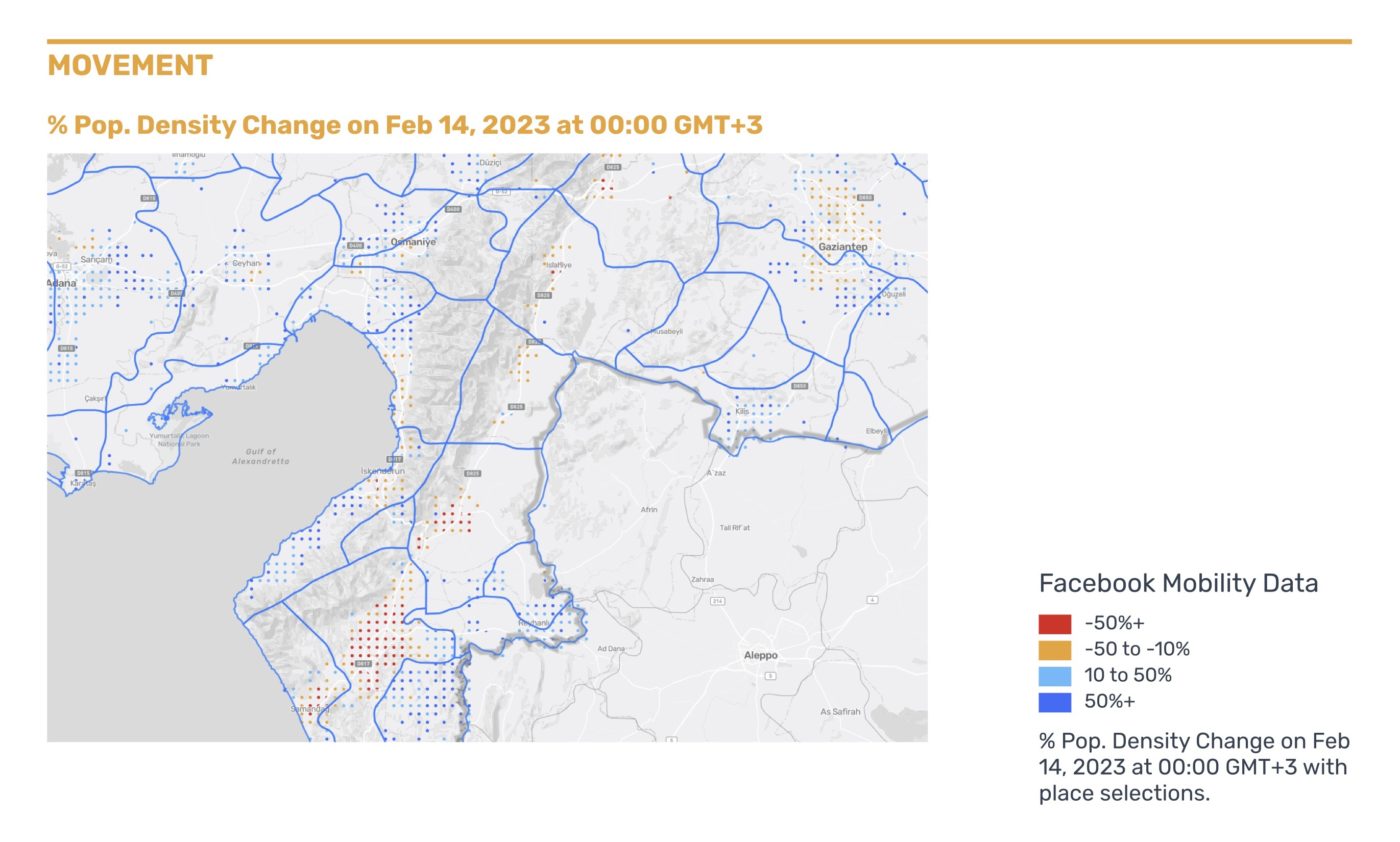Click the 'Tall Rif'at' town label
The height and width of the screenshot is (842, 1400).
pos(734,528)
